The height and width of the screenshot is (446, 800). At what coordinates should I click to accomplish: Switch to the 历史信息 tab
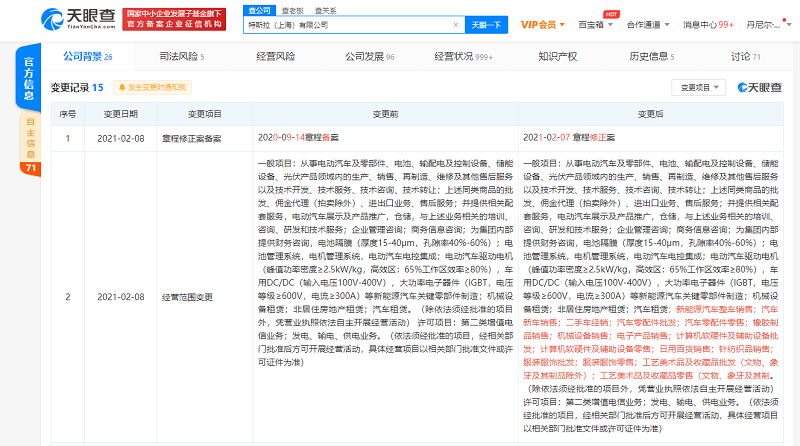(x=652, y=57)
